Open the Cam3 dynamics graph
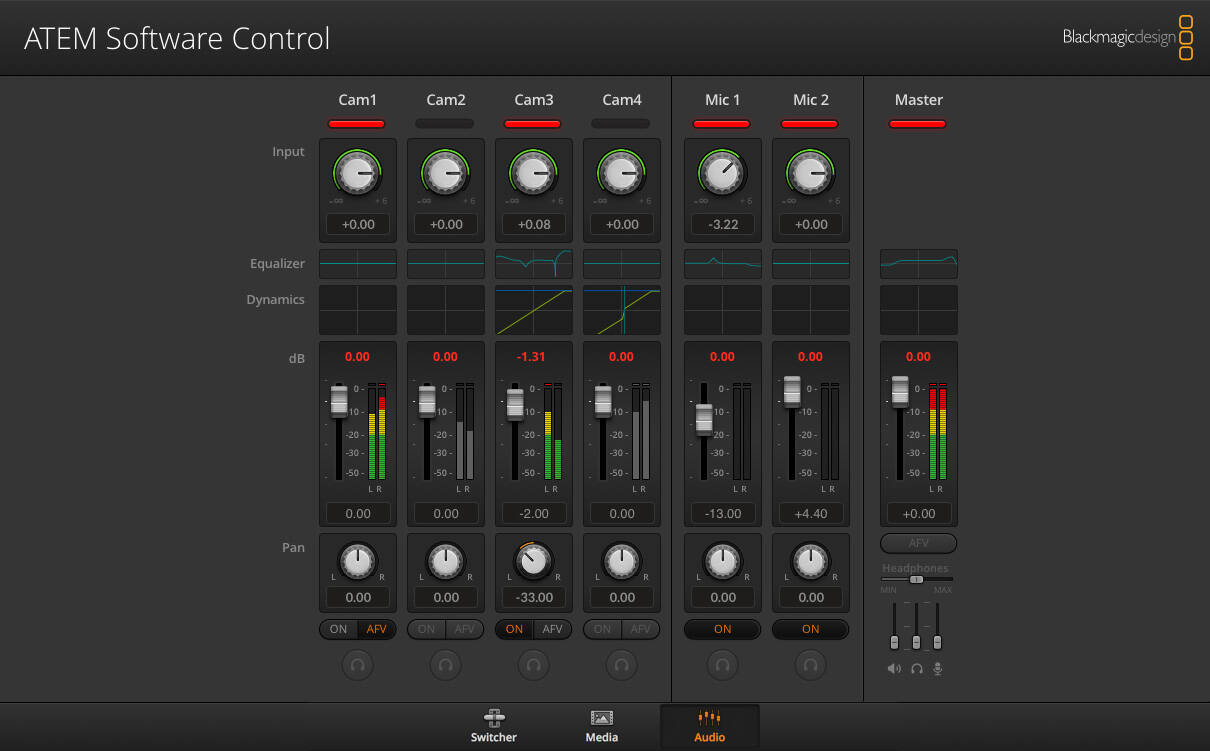Viewport: 1210px width, 751px height. (x=534, y=310)
